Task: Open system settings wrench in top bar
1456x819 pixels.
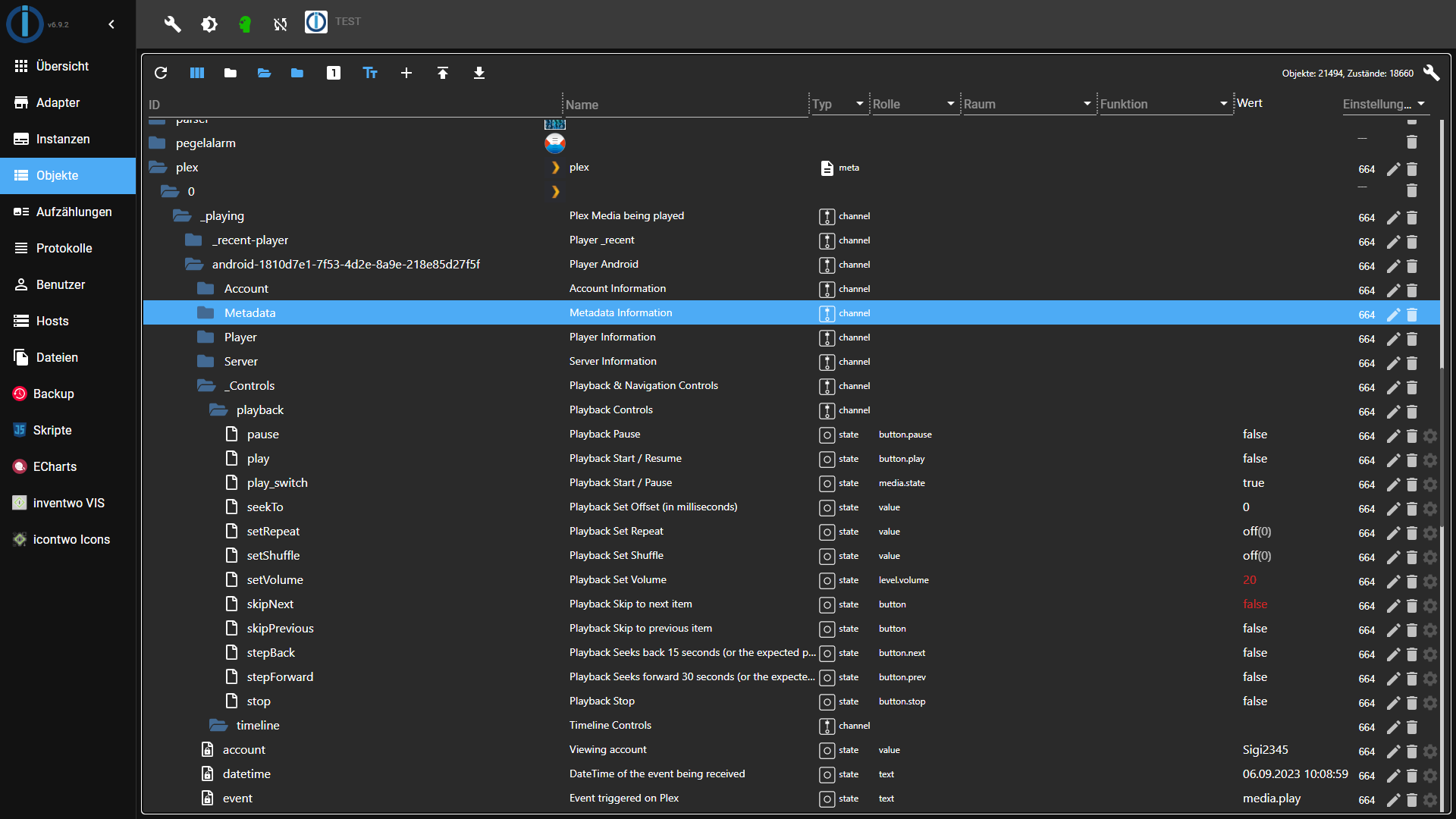Action: (x=173, y=24)
